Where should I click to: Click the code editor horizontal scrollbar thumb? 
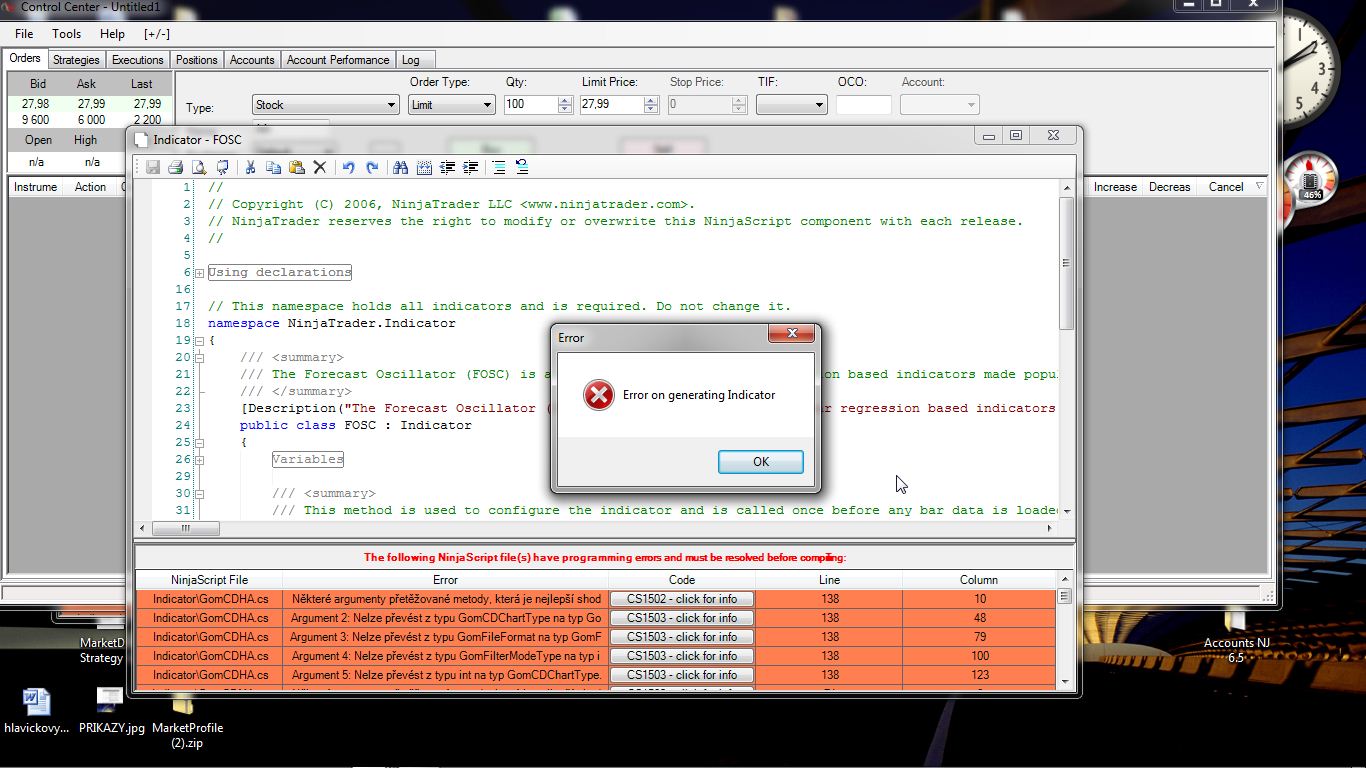click(x=185, y=528)
